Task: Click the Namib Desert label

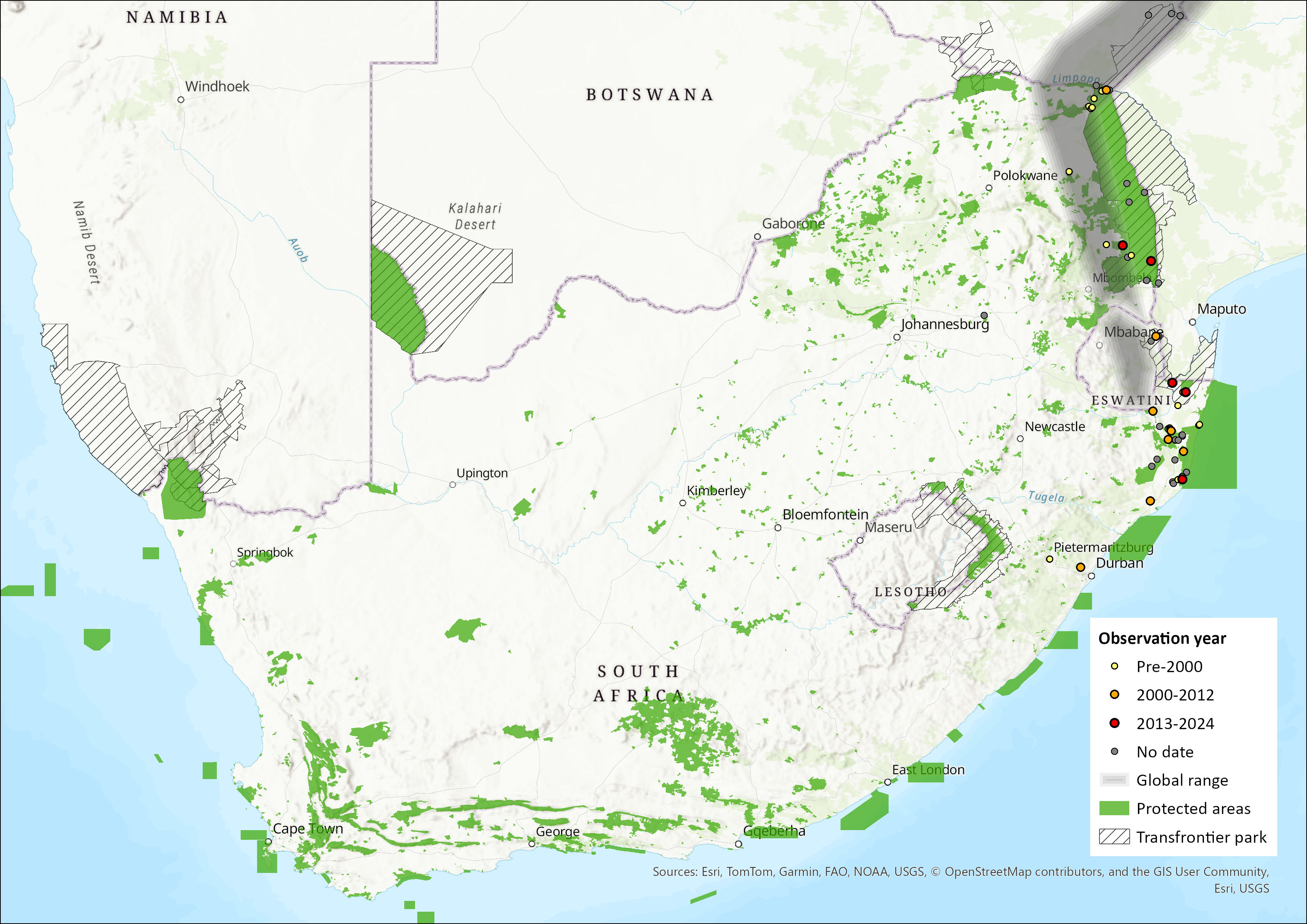Action: (x=86, y=242)
